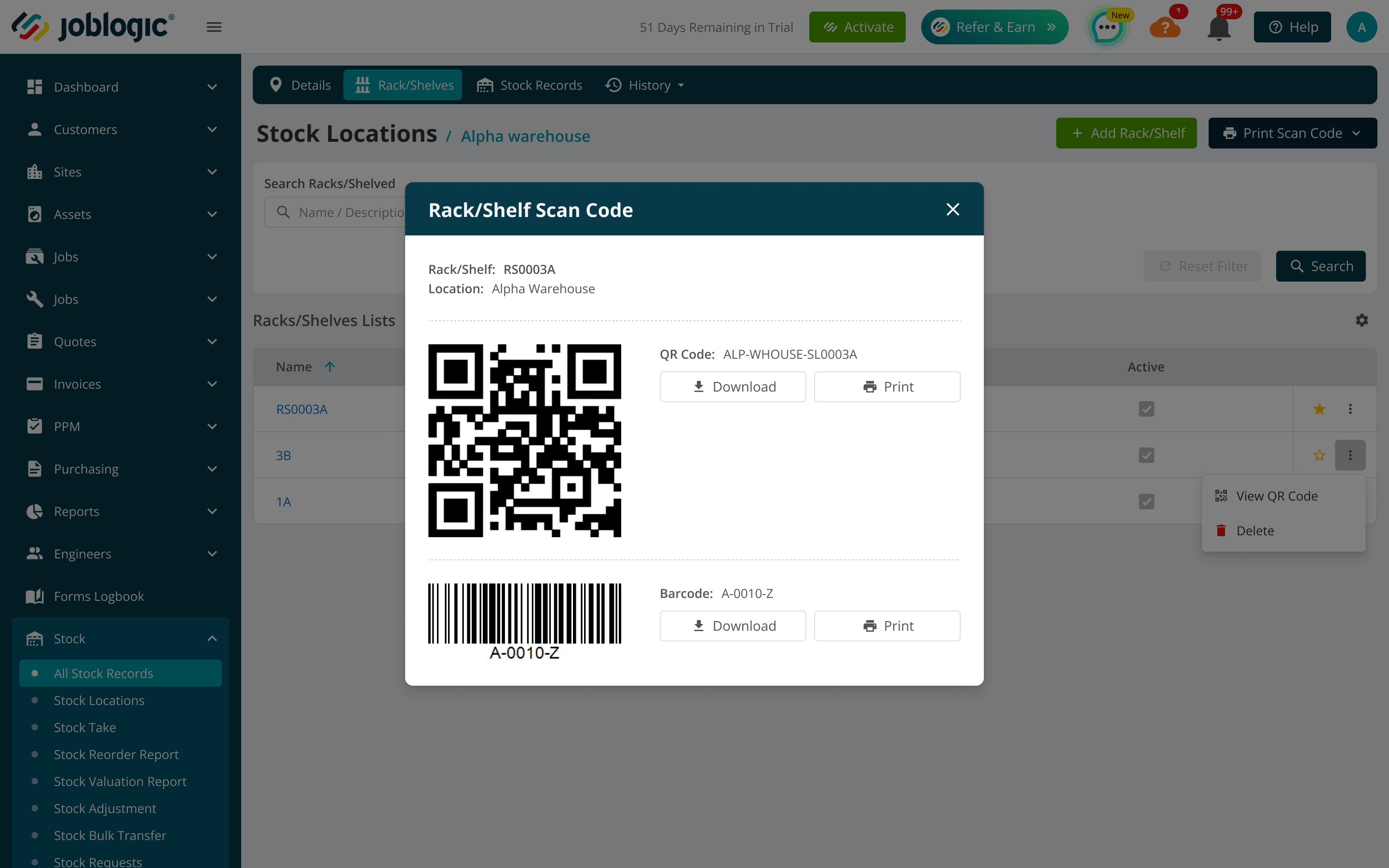The height and width of the screenshot is (868, 1389).
Task: Select View QR Code from context menu
Action: [x=1283, y=496]
